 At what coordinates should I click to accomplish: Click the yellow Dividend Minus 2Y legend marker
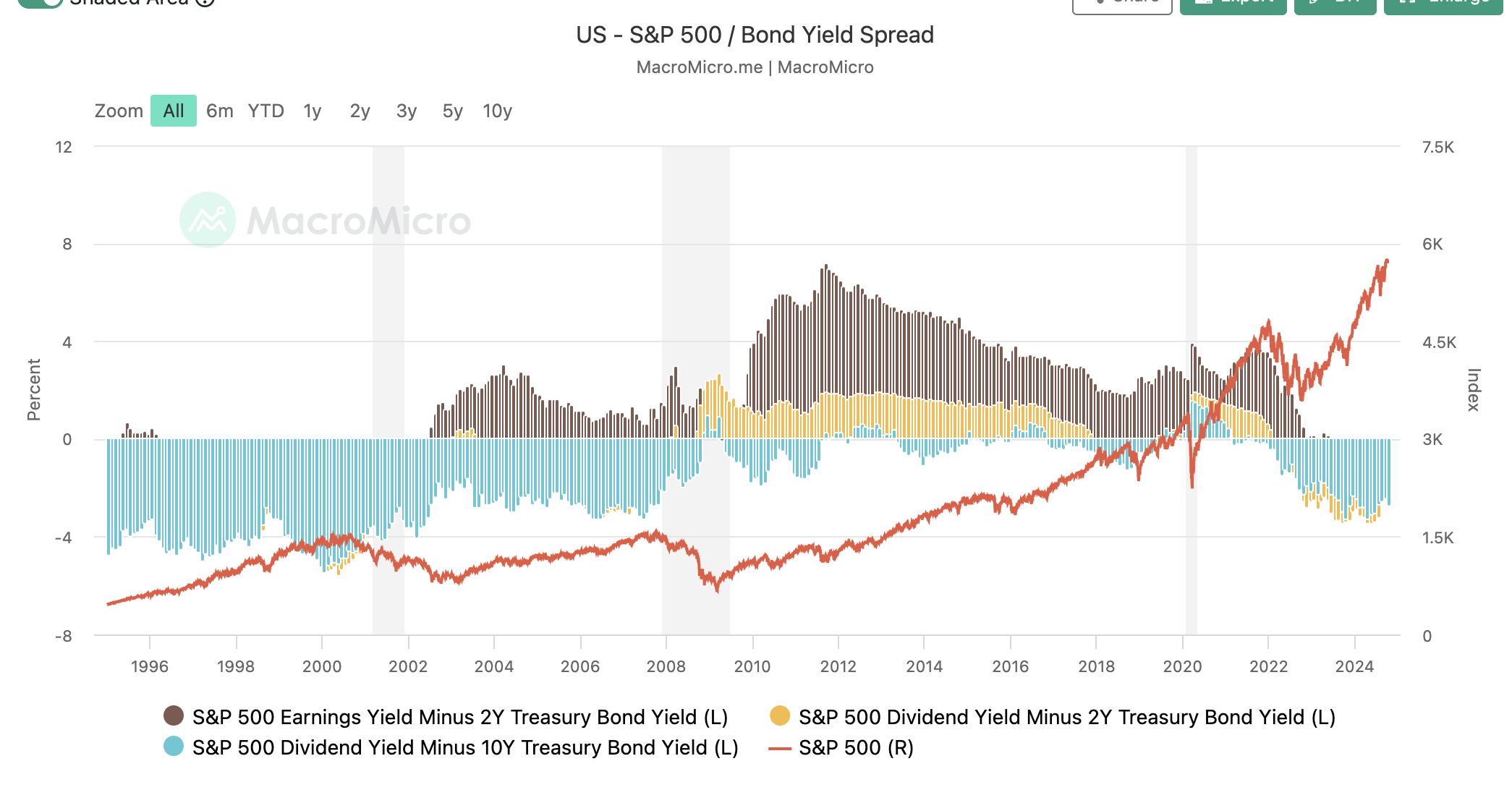(780, 716)
